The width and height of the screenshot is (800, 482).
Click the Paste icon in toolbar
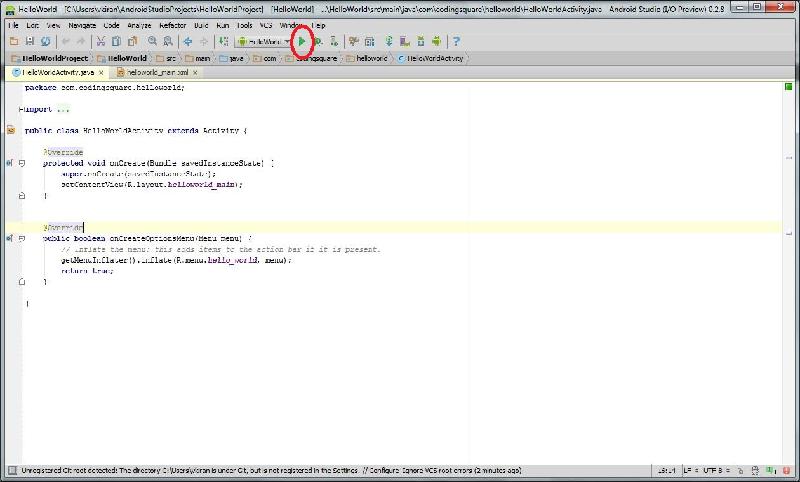[132, 41]
